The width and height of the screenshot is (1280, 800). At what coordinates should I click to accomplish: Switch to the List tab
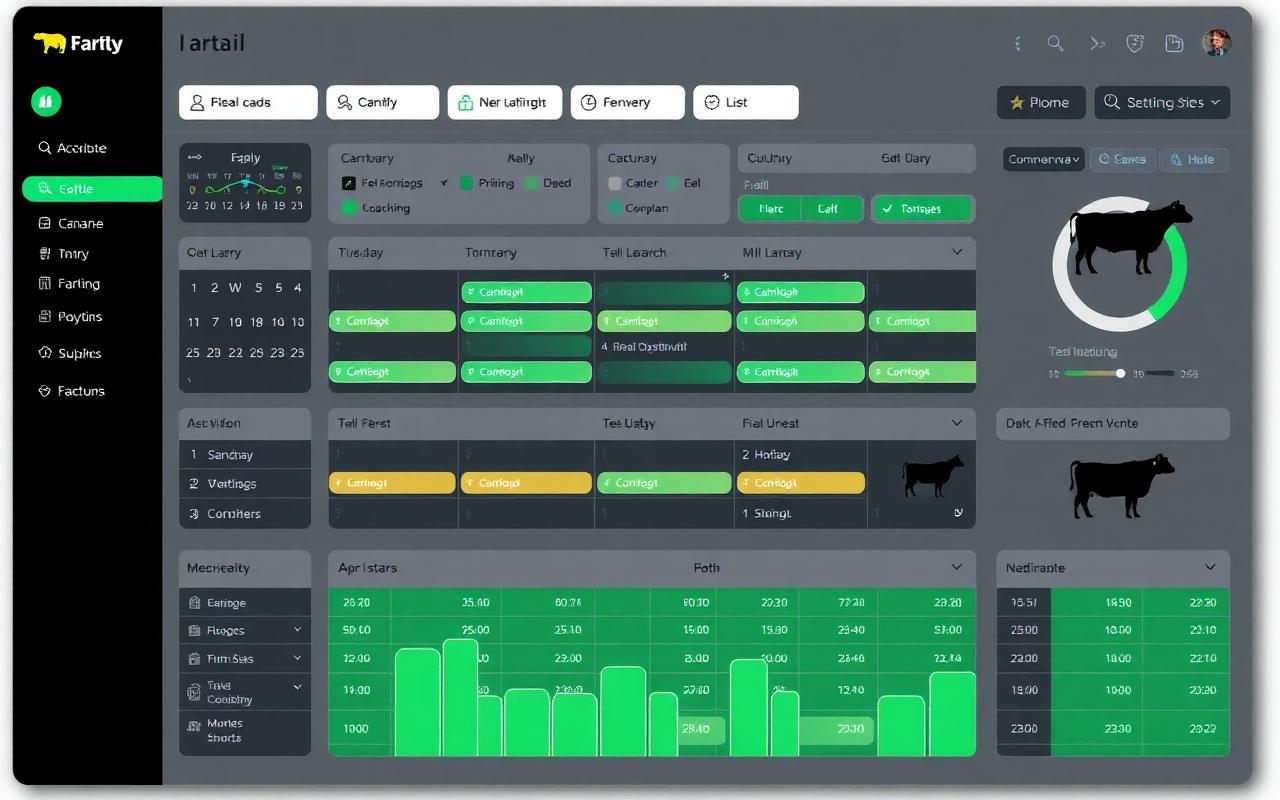(x=746, y=102)
